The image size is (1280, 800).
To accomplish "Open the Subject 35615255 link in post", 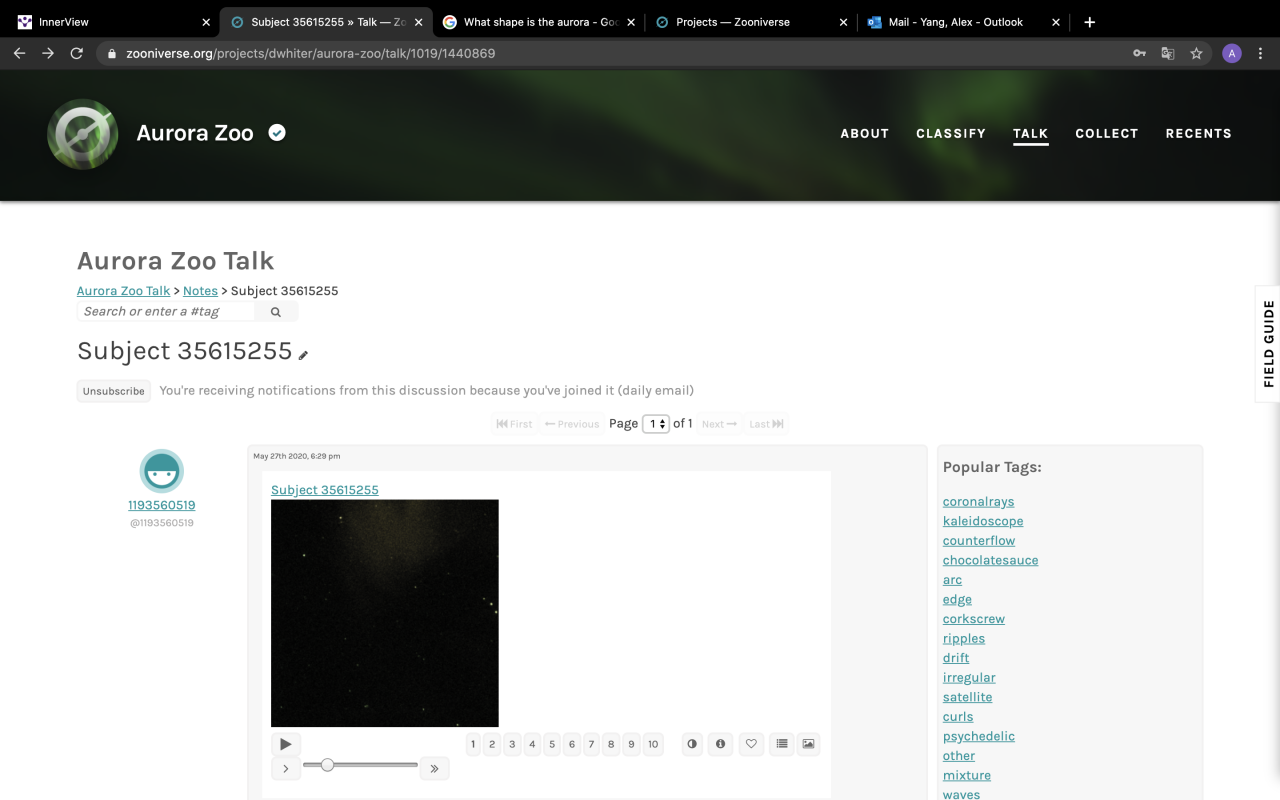I will pos(325,490).
